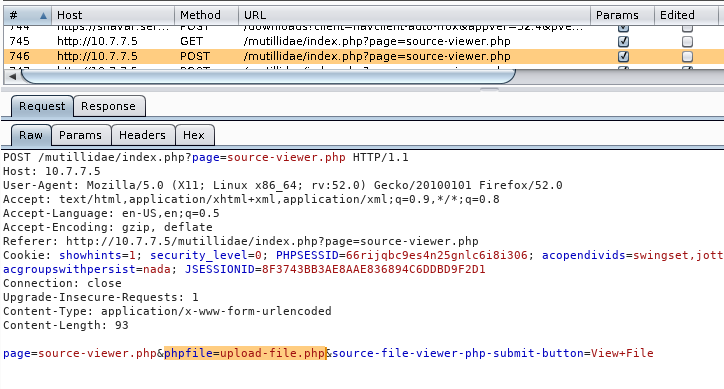
Task: Click the Params column header
Action: [622, 15]
